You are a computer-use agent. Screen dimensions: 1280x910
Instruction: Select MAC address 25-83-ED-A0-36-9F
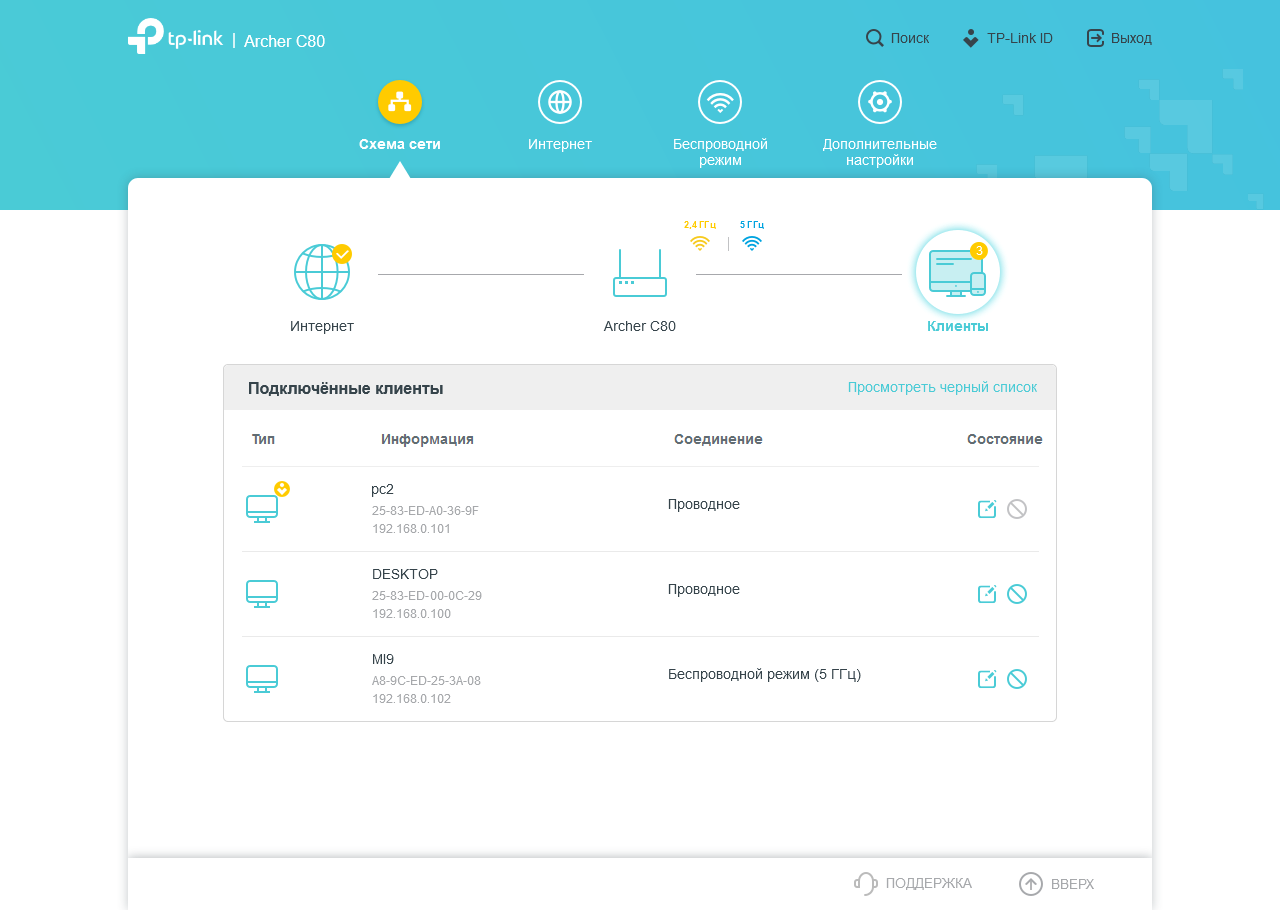(x=425, y=511)
